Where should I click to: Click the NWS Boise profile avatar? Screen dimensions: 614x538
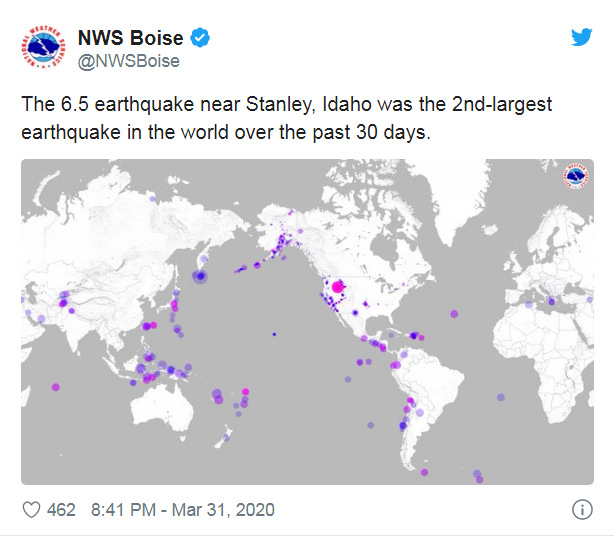click(43, 47)
